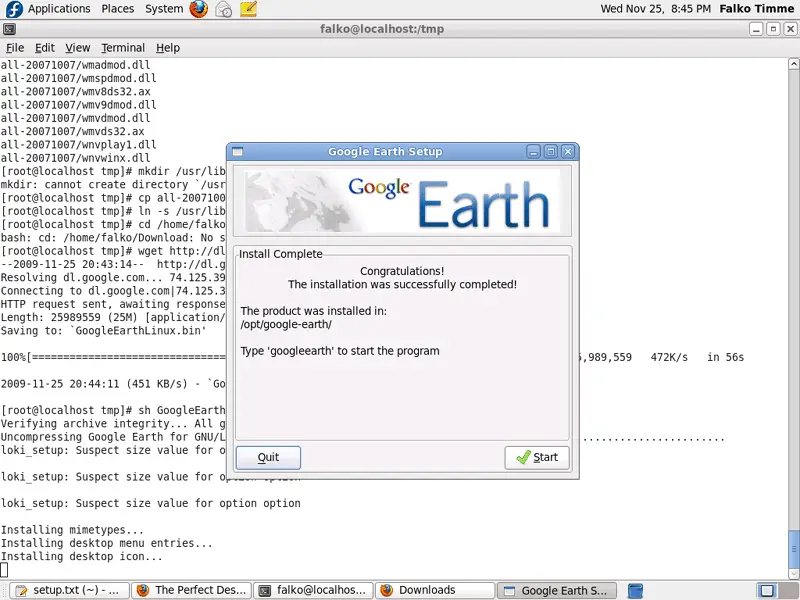Click the terminal cursor on the last line

4,570
